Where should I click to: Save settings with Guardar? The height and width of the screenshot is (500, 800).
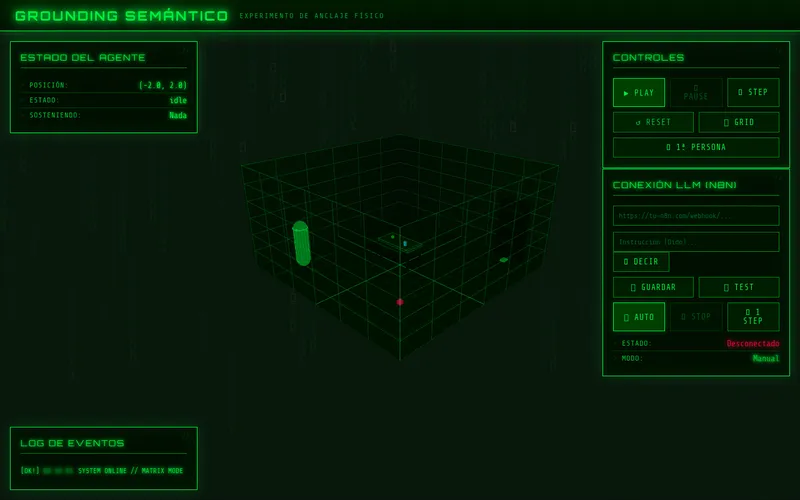click(653, 287)
